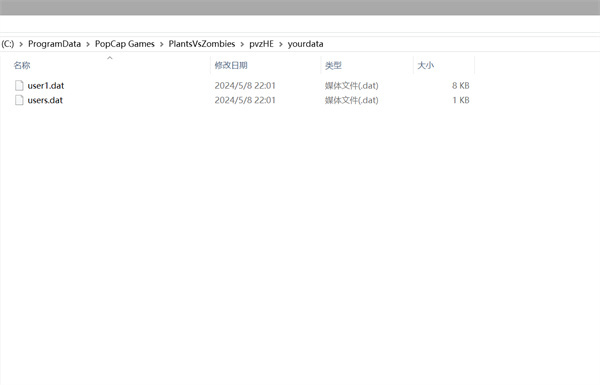Image resolution: width=600 pixels, height=385 pixels.
Task: Expand chevron after PlantsVsZombies in path
Action: coord(242,44)
